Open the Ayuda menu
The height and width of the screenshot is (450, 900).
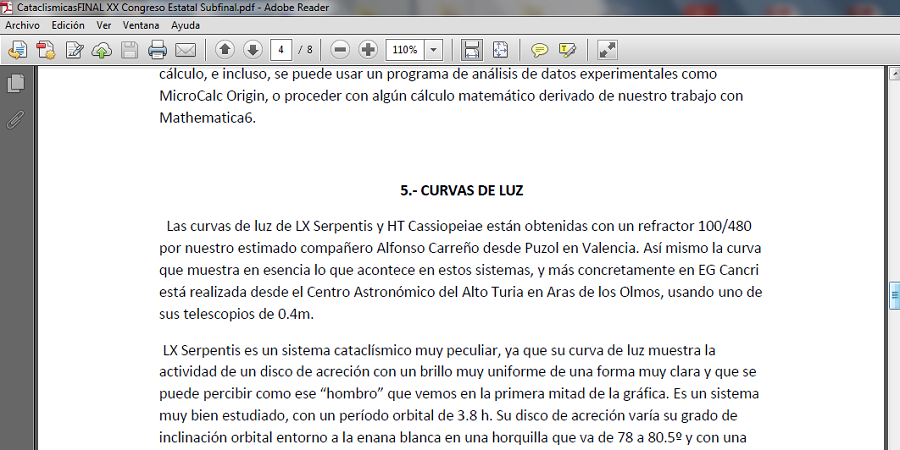(185, 24)
